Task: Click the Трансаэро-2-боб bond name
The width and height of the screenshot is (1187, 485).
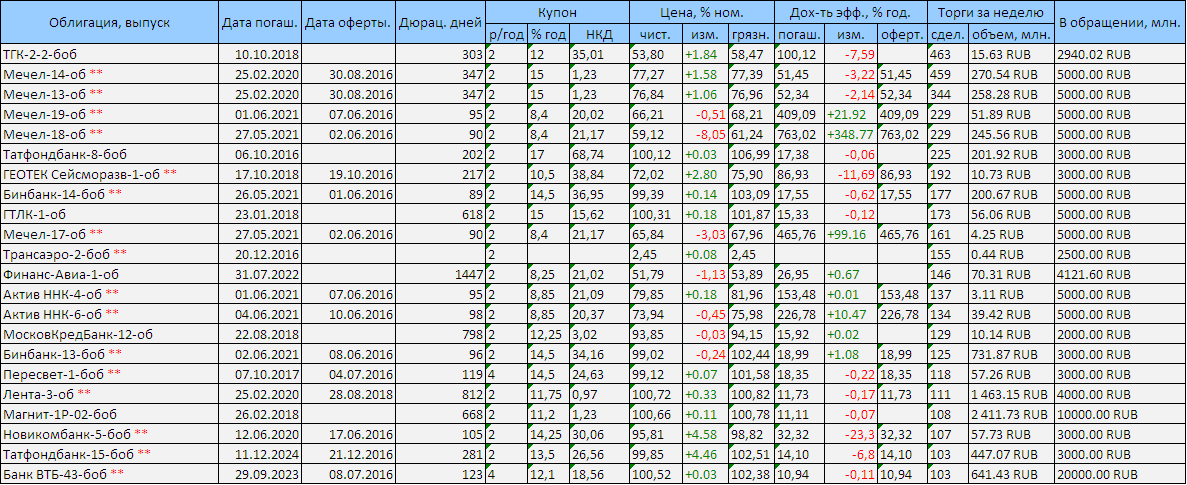Action: 56,254
